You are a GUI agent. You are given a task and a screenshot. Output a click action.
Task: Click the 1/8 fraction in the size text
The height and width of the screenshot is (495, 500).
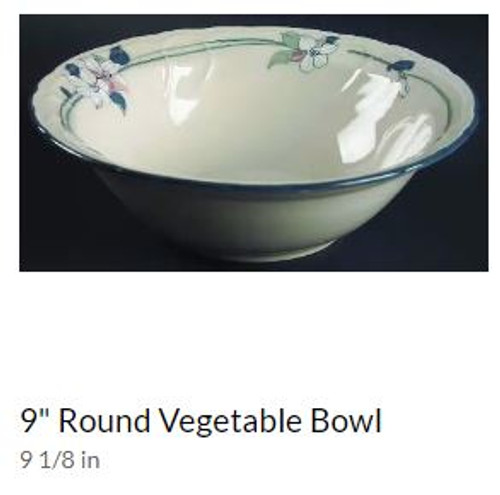click(57, 460)
